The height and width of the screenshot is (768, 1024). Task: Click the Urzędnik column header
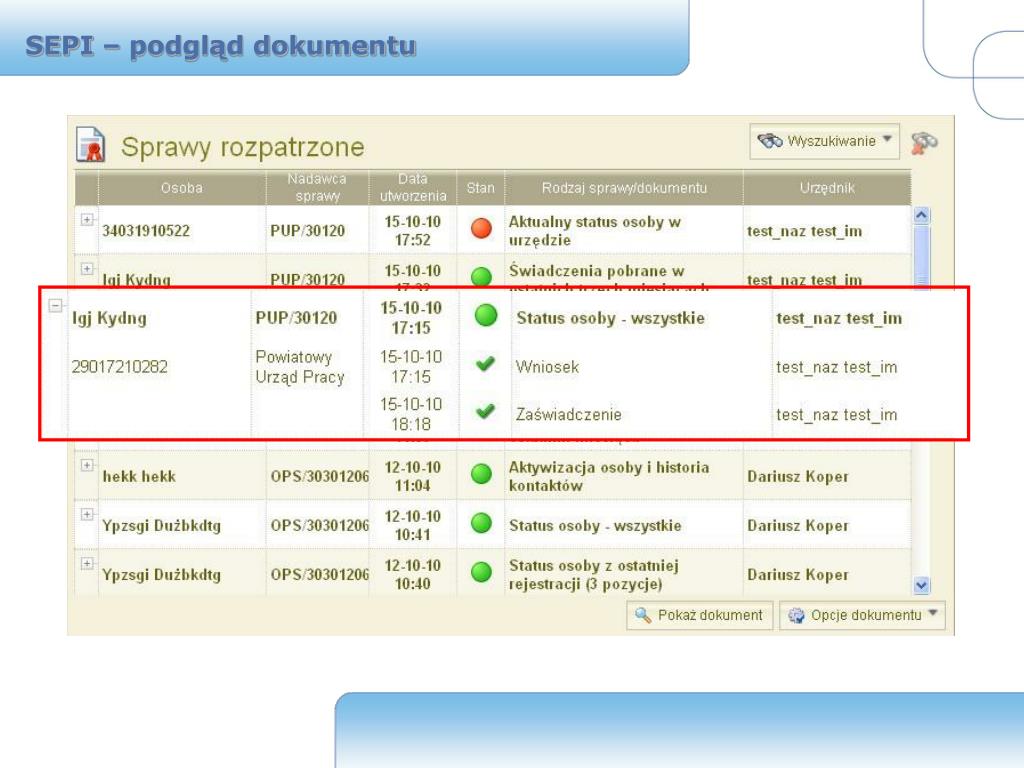tap(827, 188)
